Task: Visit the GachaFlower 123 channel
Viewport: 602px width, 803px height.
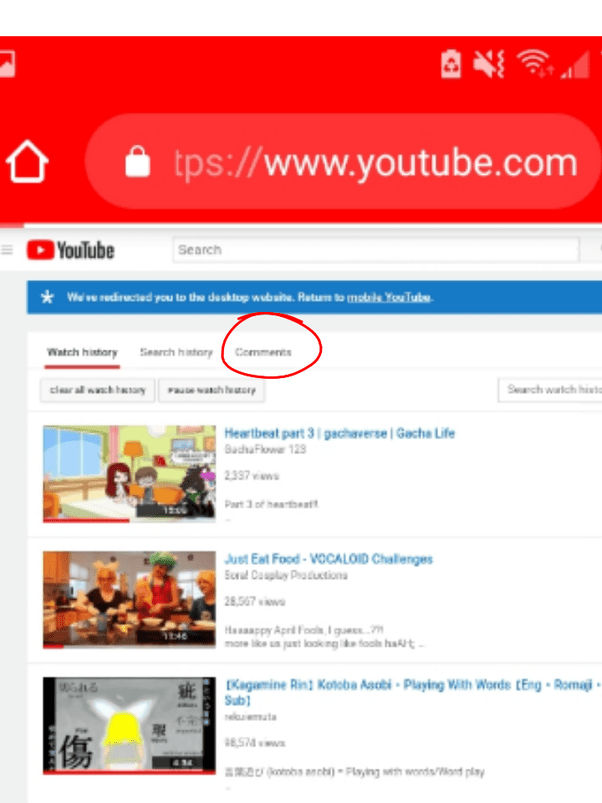Action: click(265, 450)
